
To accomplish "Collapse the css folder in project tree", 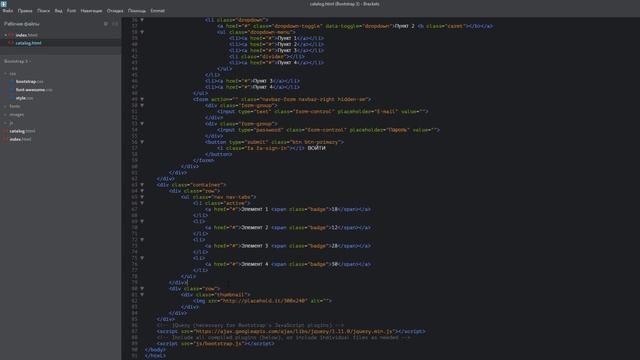I will click(x=6, y=74).
